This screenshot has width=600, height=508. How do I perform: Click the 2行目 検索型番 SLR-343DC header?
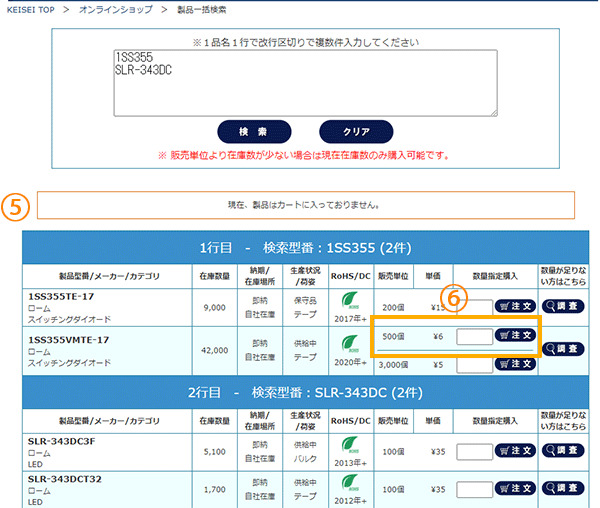click(x=305, y=392)
